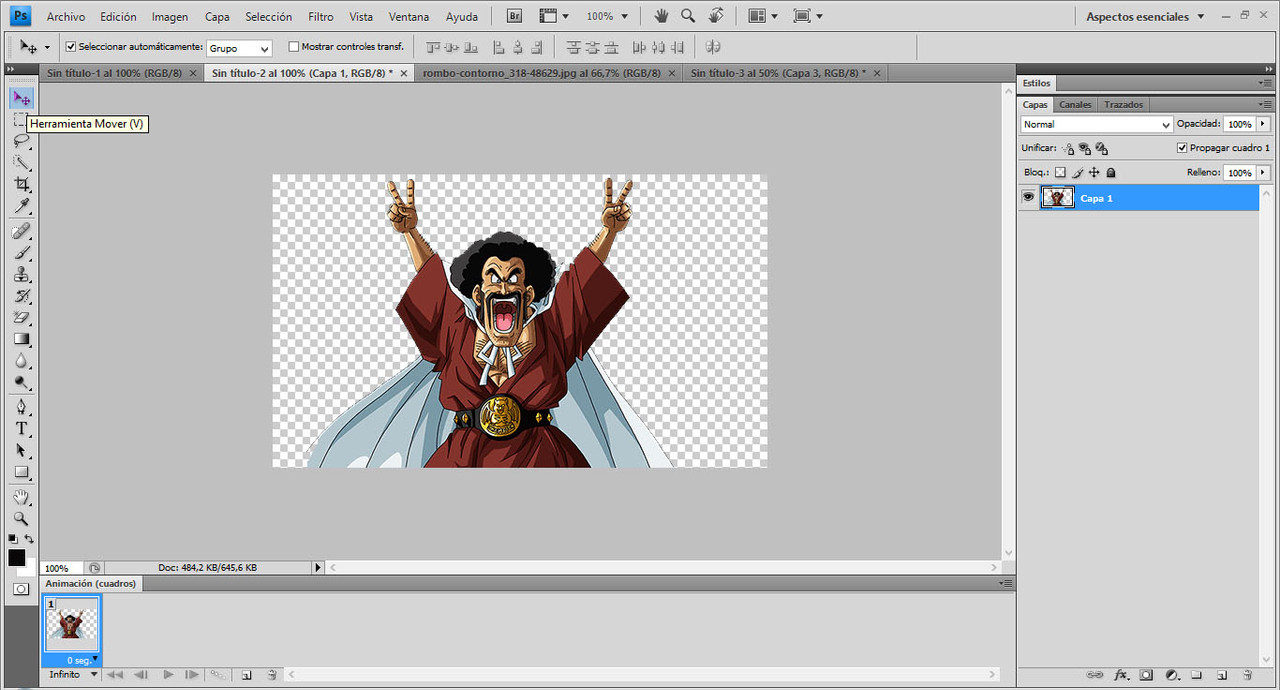This screenshot has height=690, width=1280.
Task: Duplicate the selected animation frame
Action: (246, 675)
